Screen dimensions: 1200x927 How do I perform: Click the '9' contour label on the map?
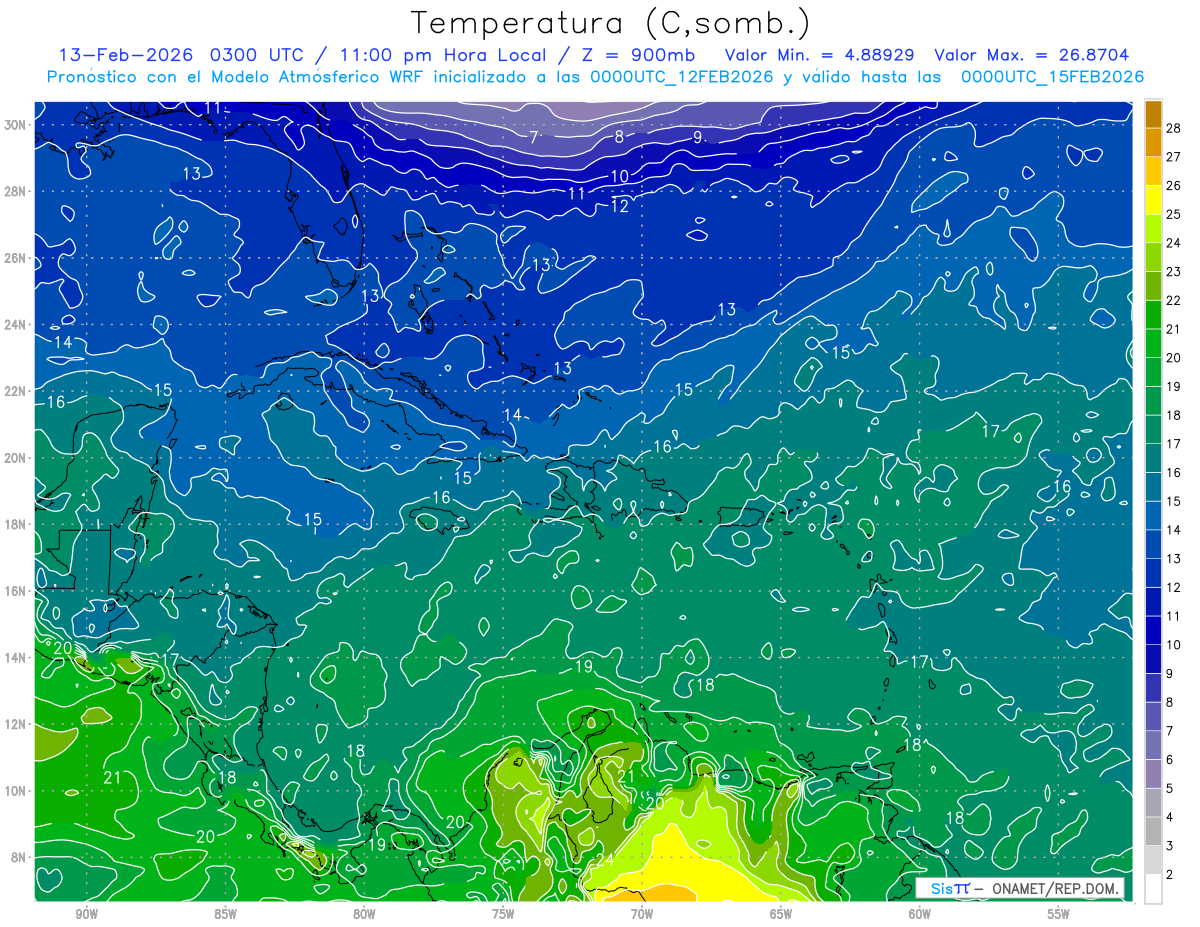[698, 137]
